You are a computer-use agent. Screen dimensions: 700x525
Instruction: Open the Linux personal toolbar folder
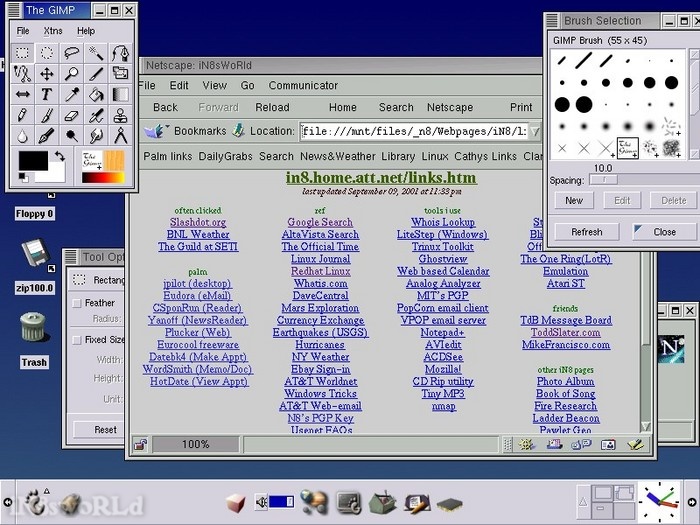point(435,156)
